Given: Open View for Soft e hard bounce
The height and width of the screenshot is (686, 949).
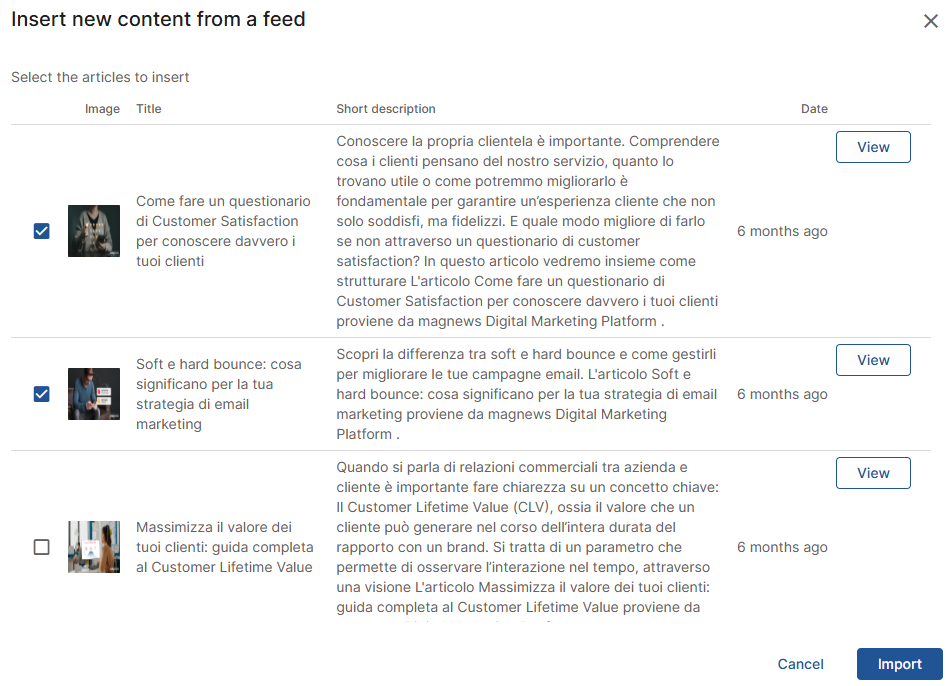Looking at the screenshot, I should coord(873,360).
